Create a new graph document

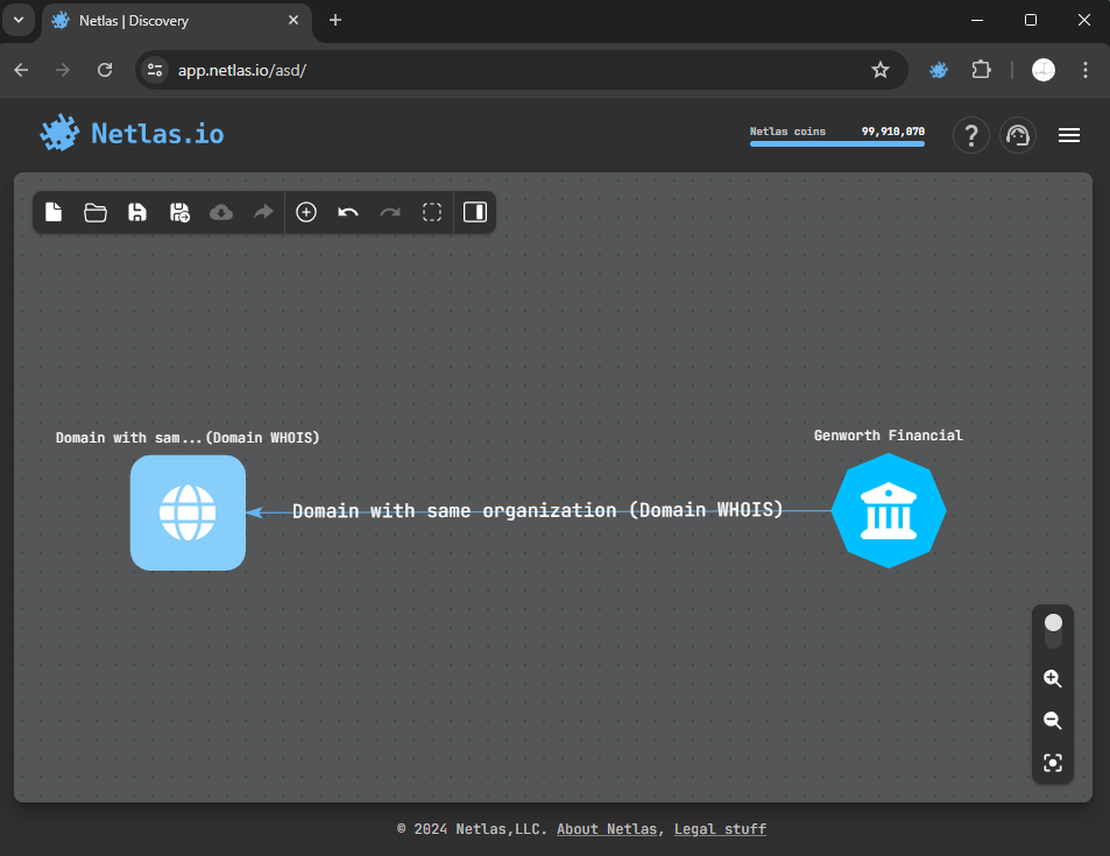point(53,212)
